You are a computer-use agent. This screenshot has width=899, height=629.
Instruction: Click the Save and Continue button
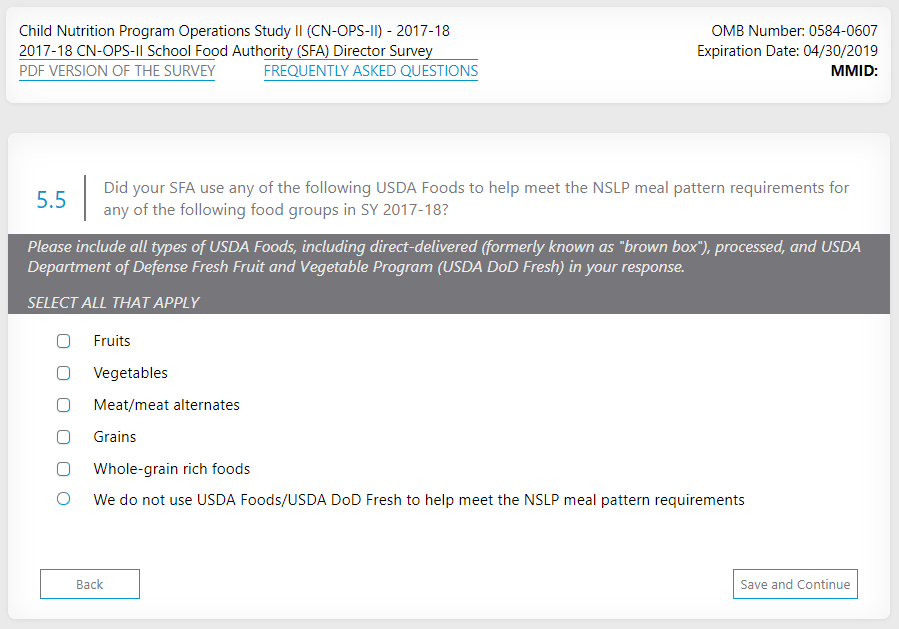[x=795, y=584]
